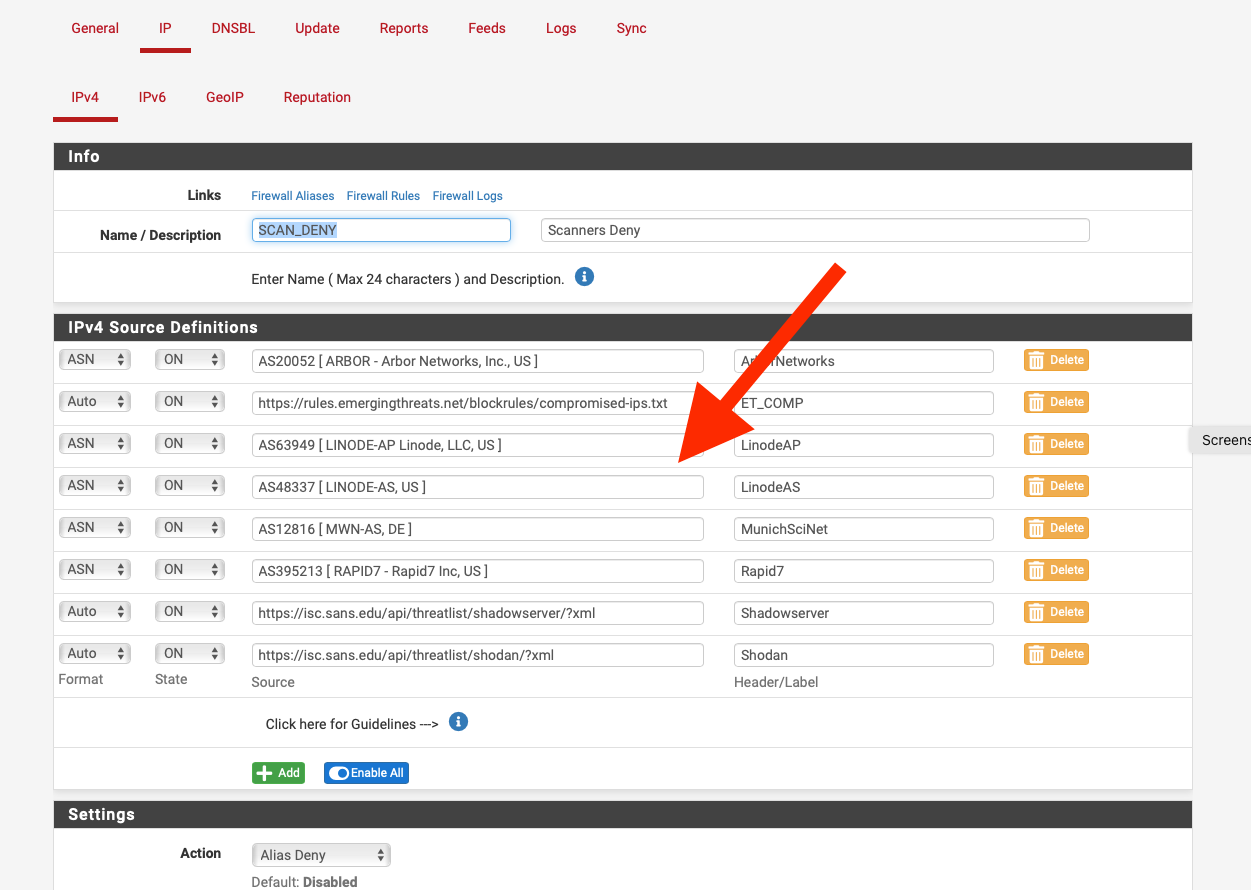Click the AS63949 LINODE-AP source field
The height and width of the screenshot is (890, 1251).
(x=478, y=445)
